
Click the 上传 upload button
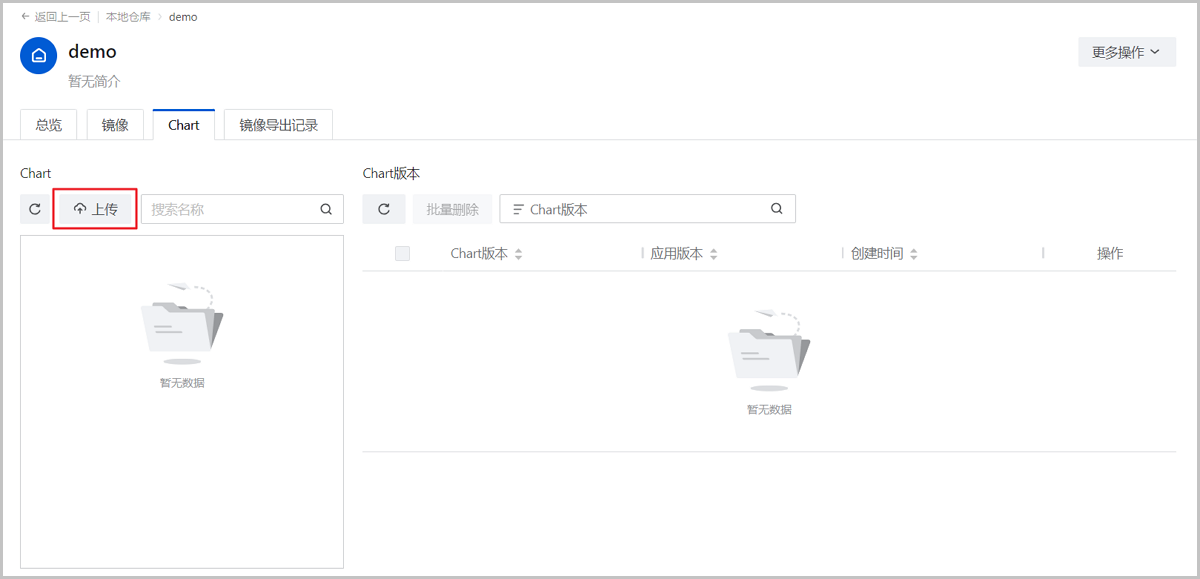click(x=95, y=209)
